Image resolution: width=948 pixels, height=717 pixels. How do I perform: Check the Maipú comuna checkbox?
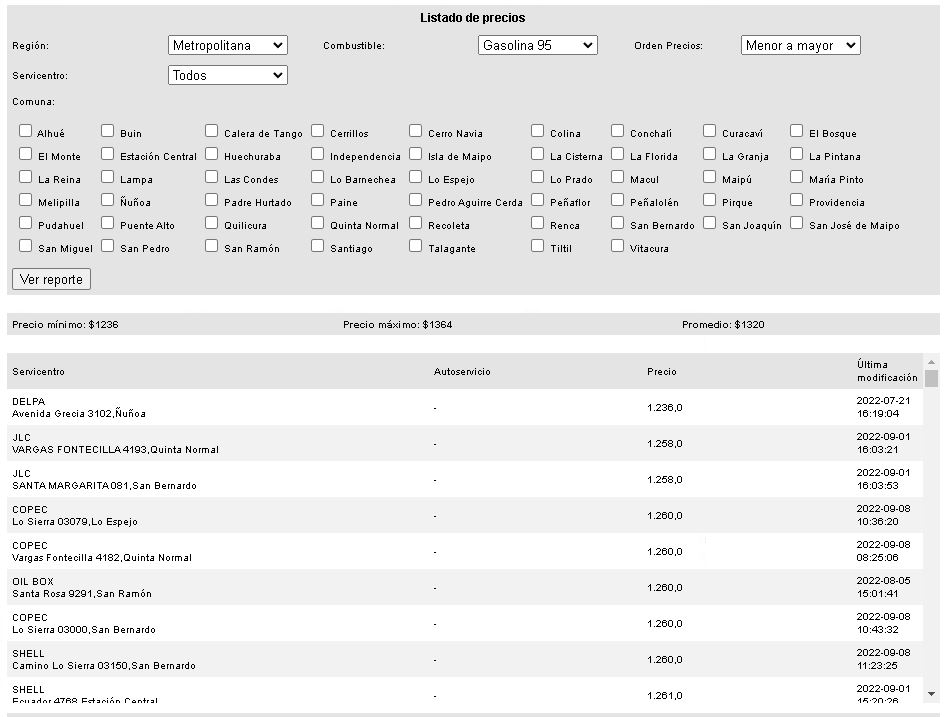tap(710, 177)
